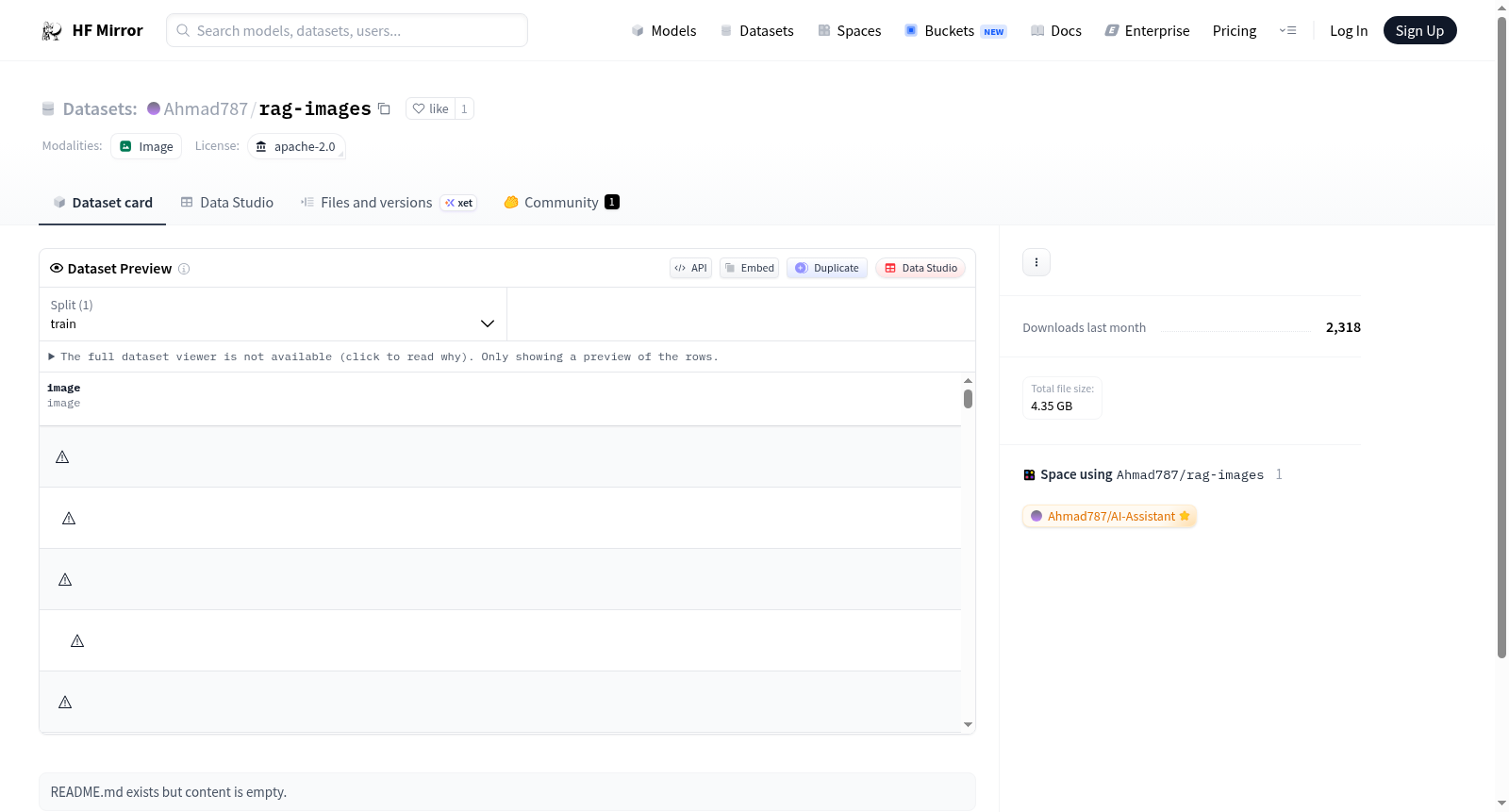Open the Pricing page

point(1235,31)
